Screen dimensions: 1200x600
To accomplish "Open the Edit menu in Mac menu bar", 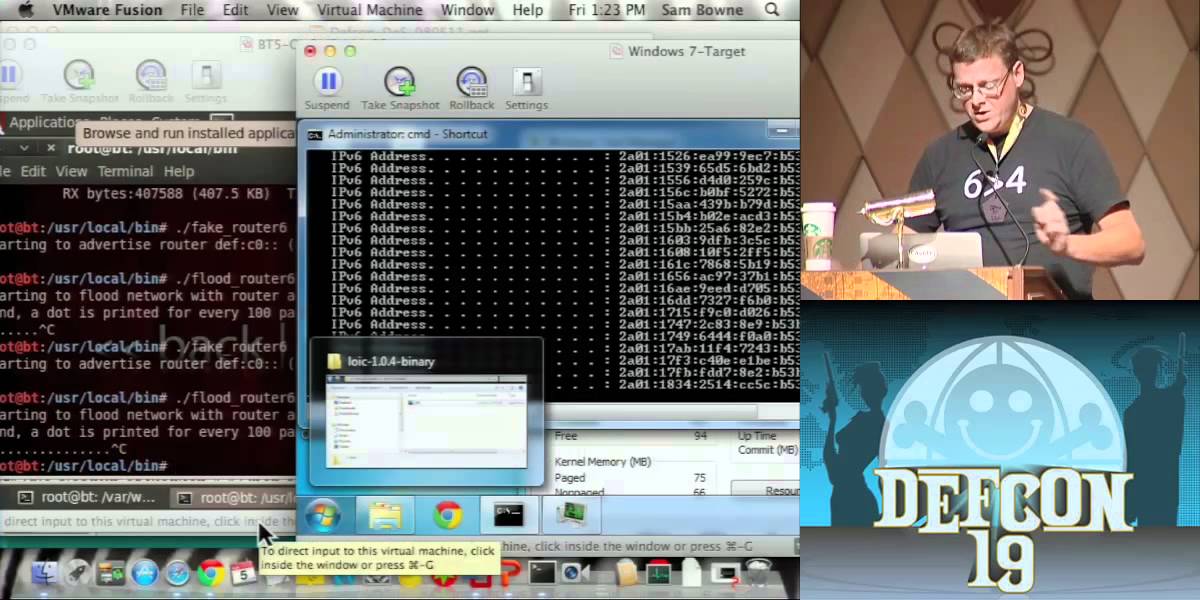I will tap(236, 10).
